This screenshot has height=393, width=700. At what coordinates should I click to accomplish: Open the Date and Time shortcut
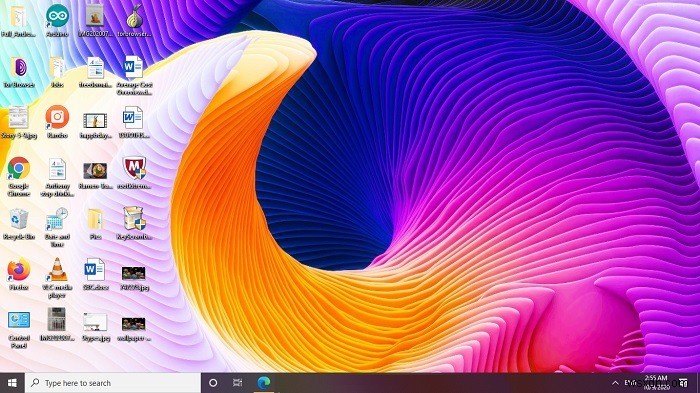click(x=57, y=220)
